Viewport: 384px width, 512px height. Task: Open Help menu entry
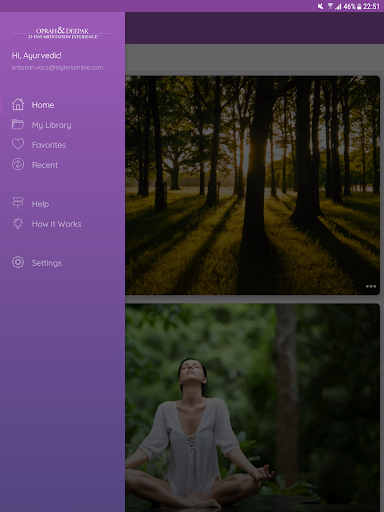[x=40, y=204]
